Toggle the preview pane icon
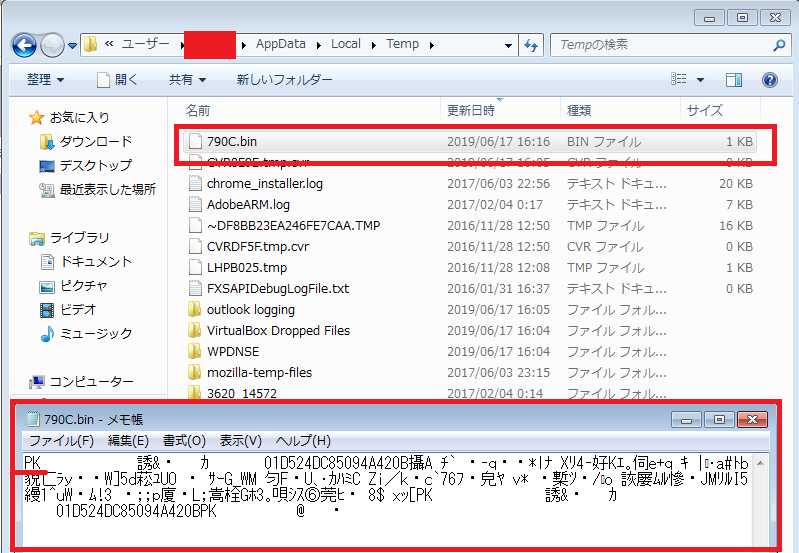The height and width of the screenshot is (553, 799). click(733, 80)
